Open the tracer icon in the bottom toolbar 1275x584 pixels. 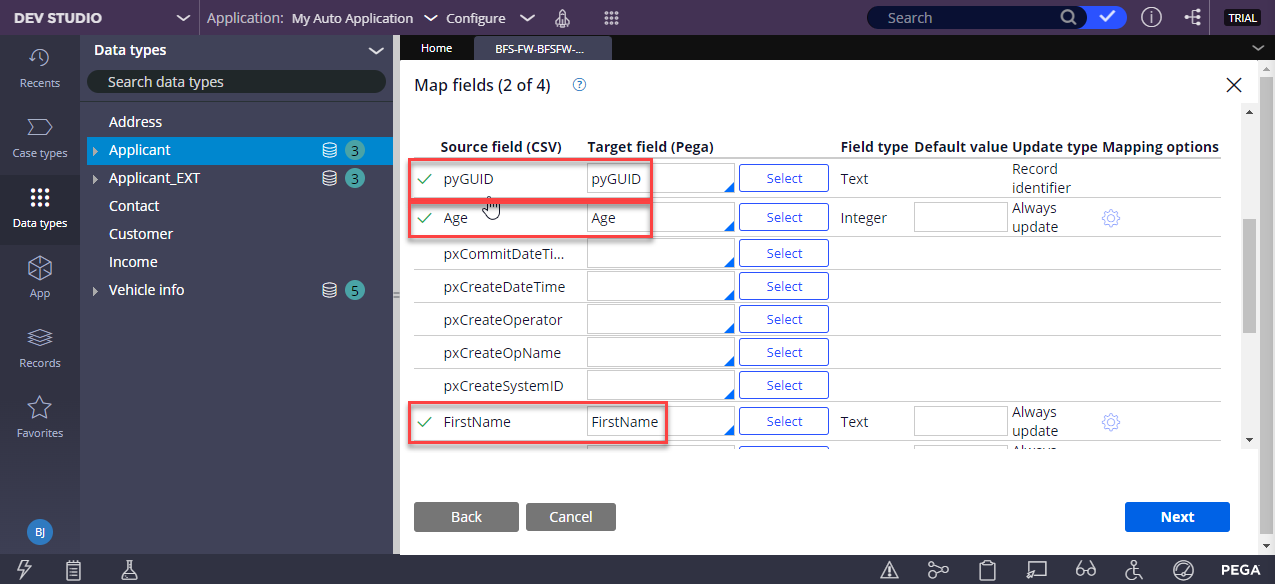(938, 570)
